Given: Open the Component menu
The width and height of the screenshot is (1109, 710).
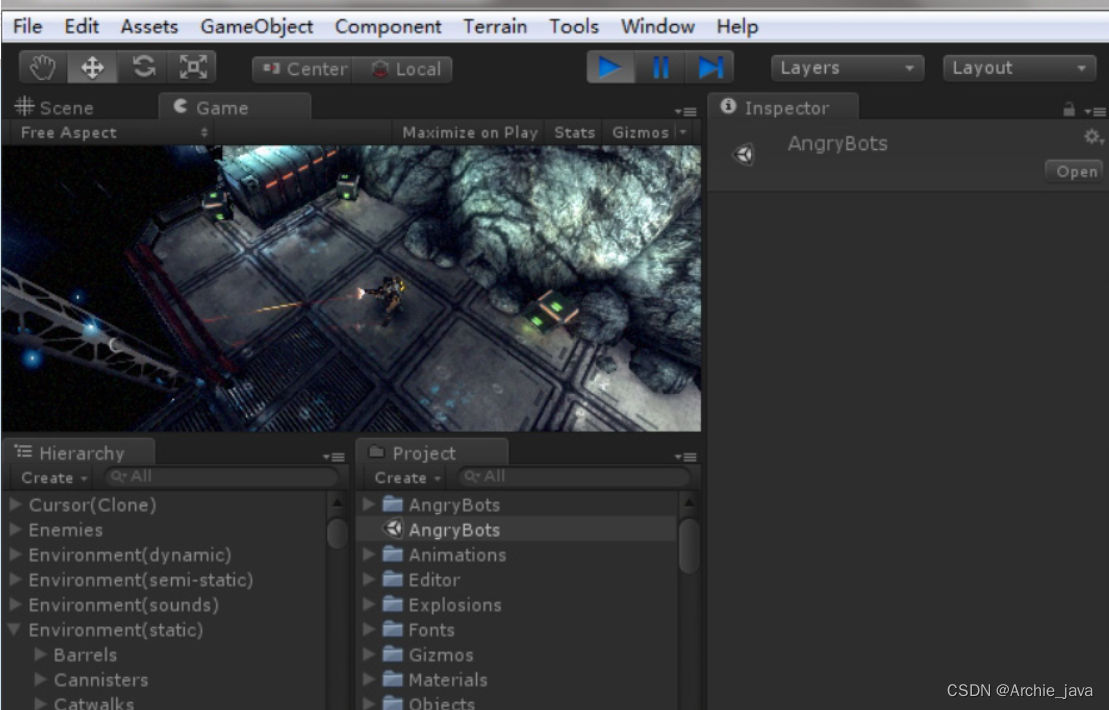Looking at the screenshot, I should click(x=388, y=27).
